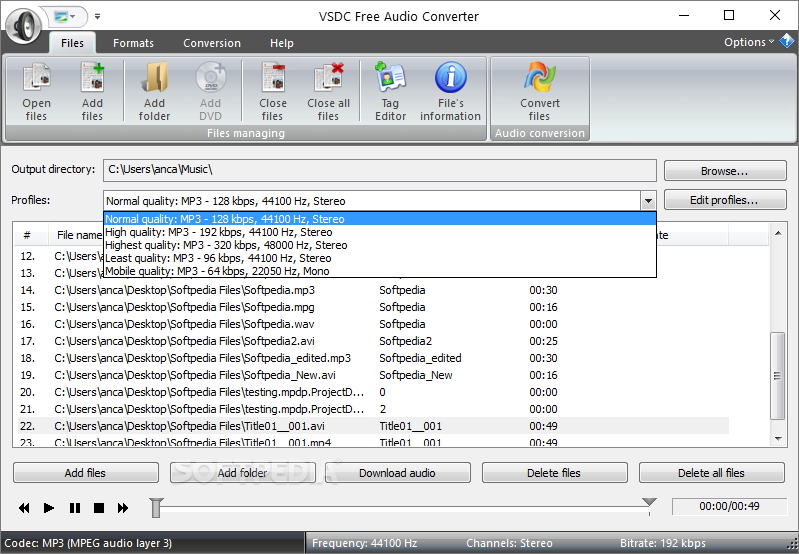Open the Tag Editor
The image size is (799, 554).
coord(390,92)
